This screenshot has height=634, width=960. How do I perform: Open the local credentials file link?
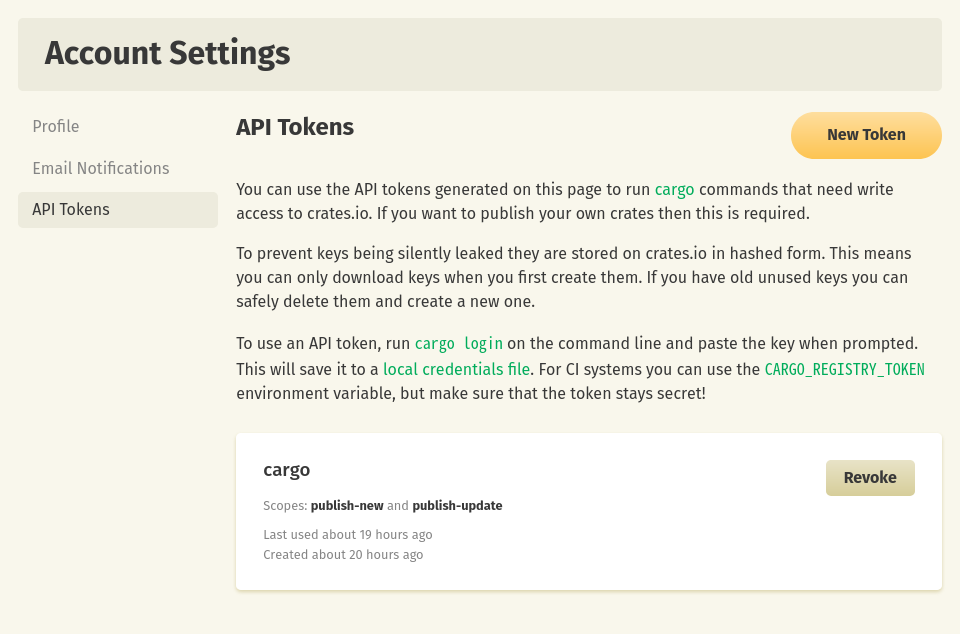coord(456,369)
